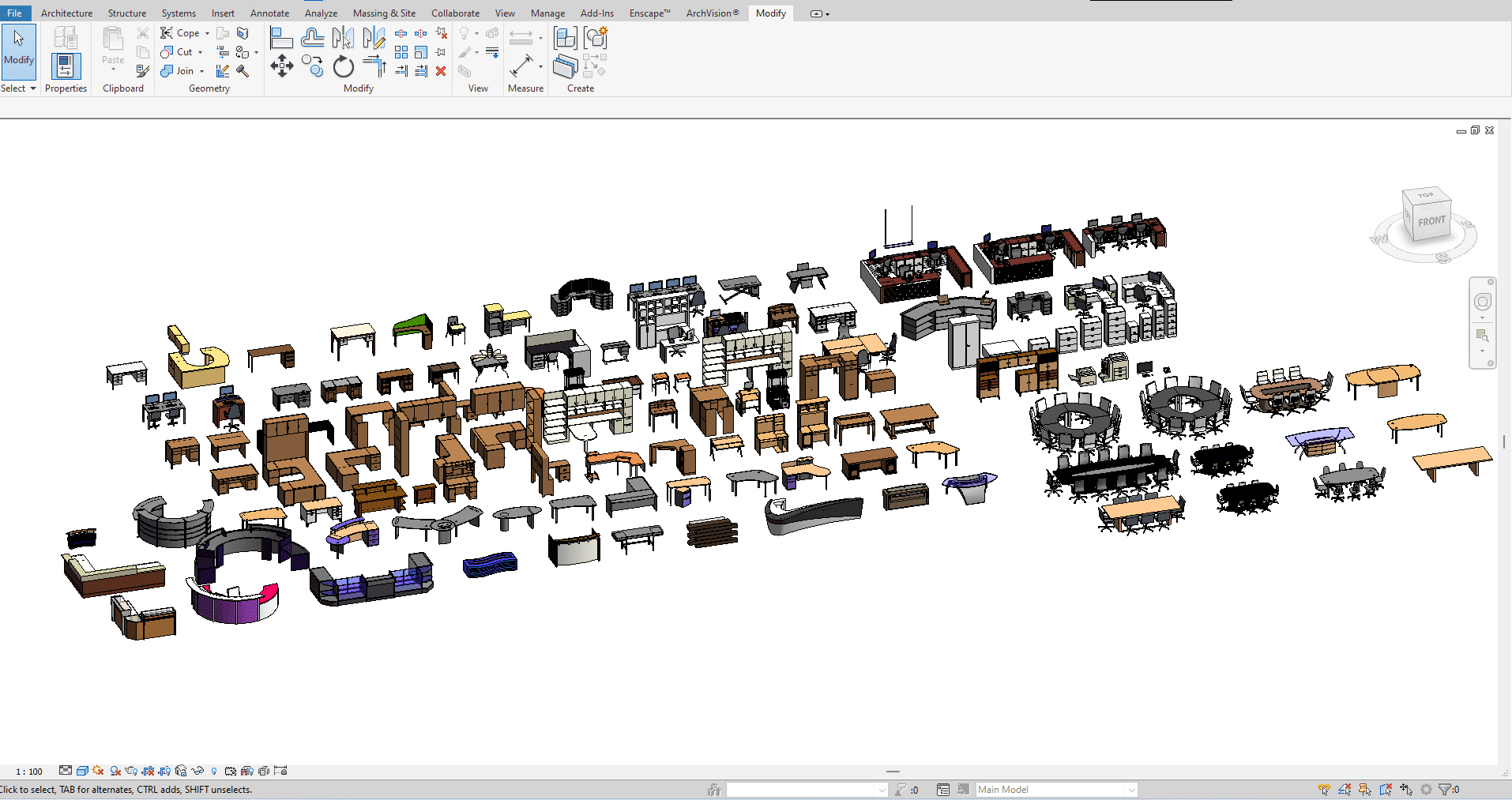This screenshot has width=1512, height=800.
Task: Toggle Show Crop Region icon
Action: pyautogui.click(x=164, y=771)
